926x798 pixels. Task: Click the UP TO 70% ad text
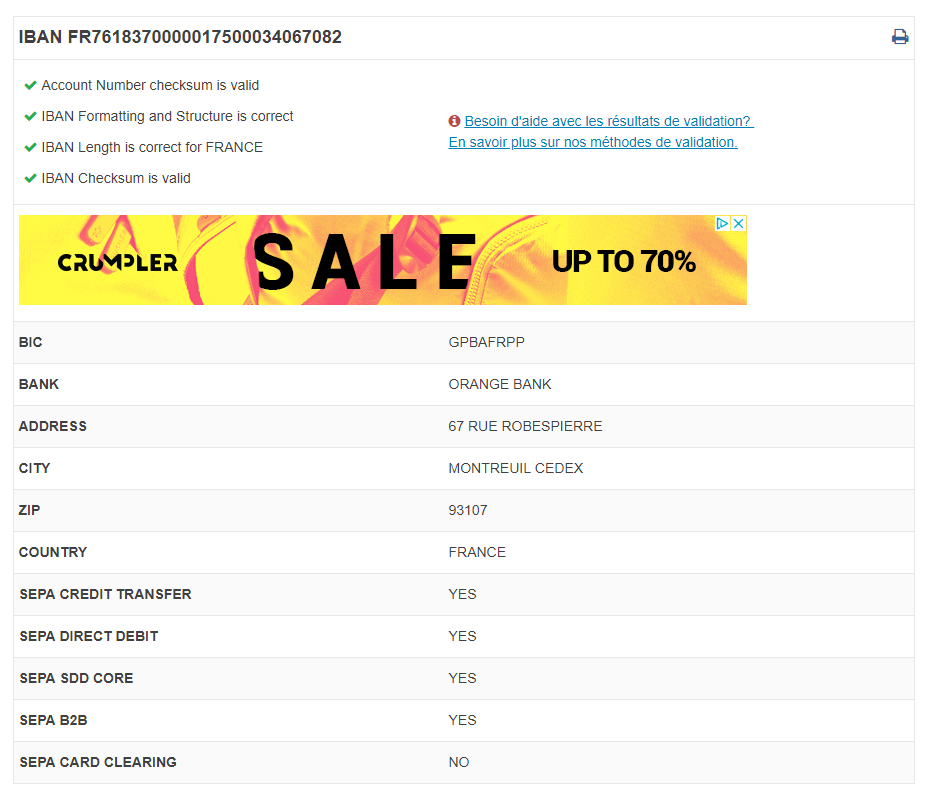pyautogui.click(x=623, y=262)
